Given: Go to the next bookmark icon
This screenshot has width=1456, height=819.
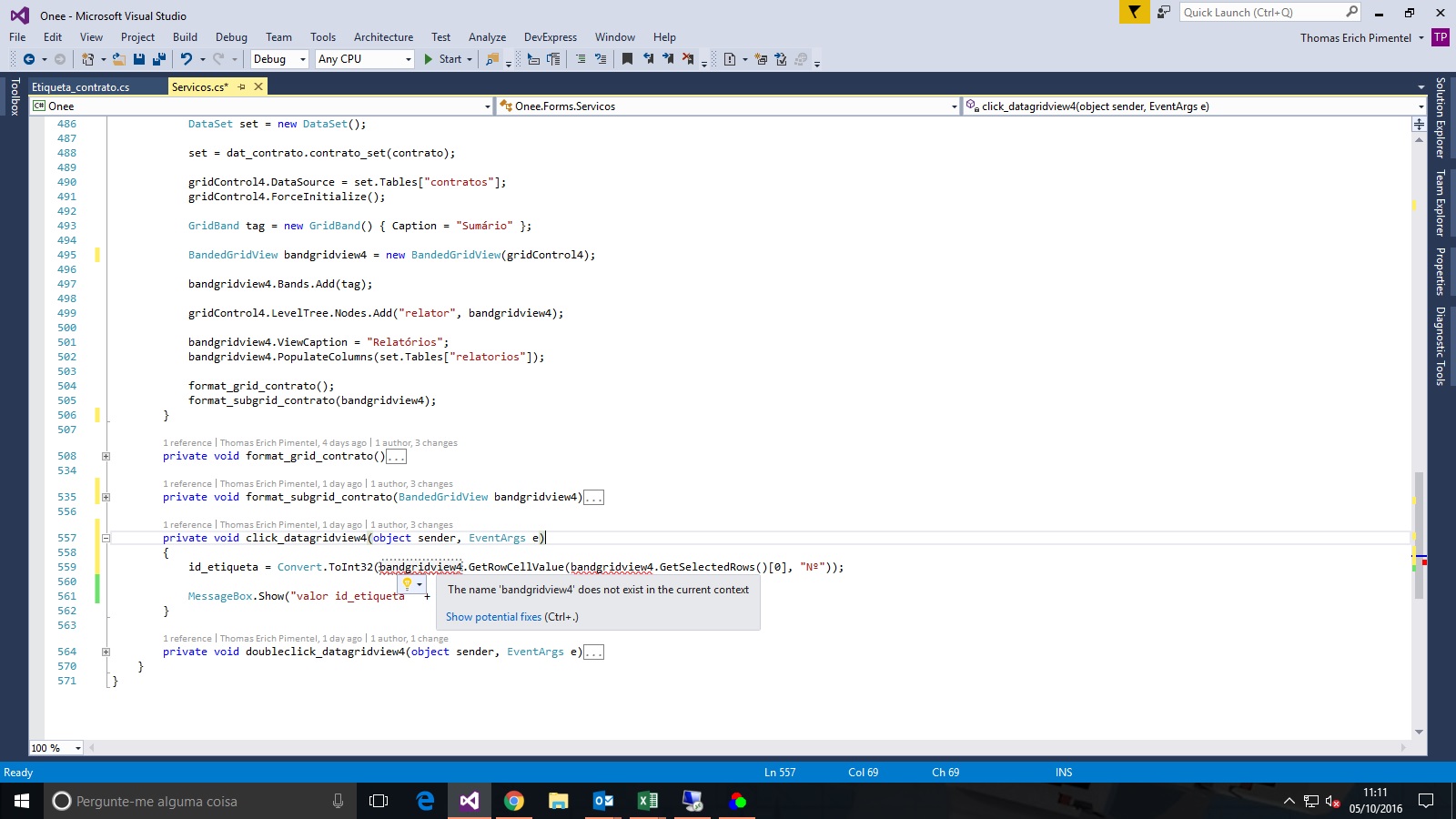Looking at the screenshot, I should (x=668, y=59).
